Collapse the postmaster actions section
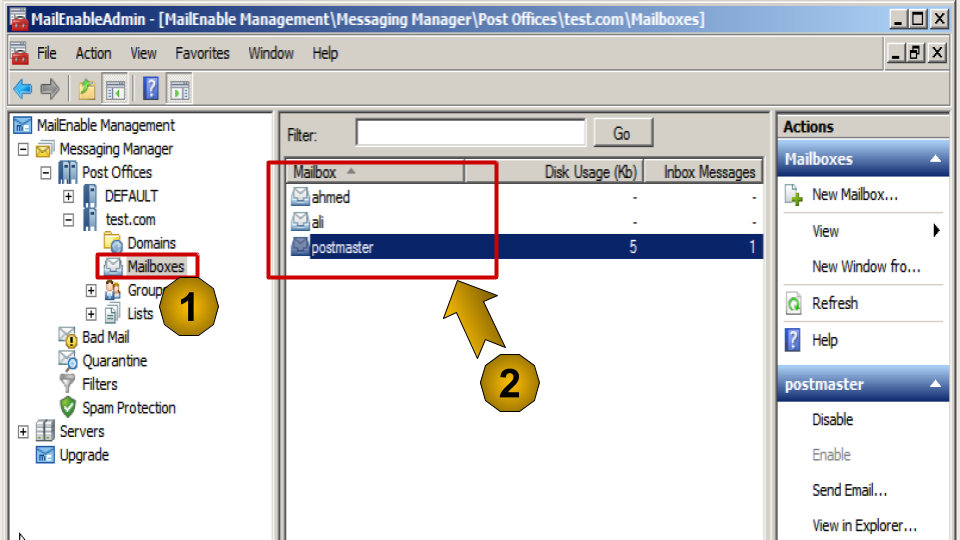The width and height of the screenshot is (960, 540). coord(936,384)
